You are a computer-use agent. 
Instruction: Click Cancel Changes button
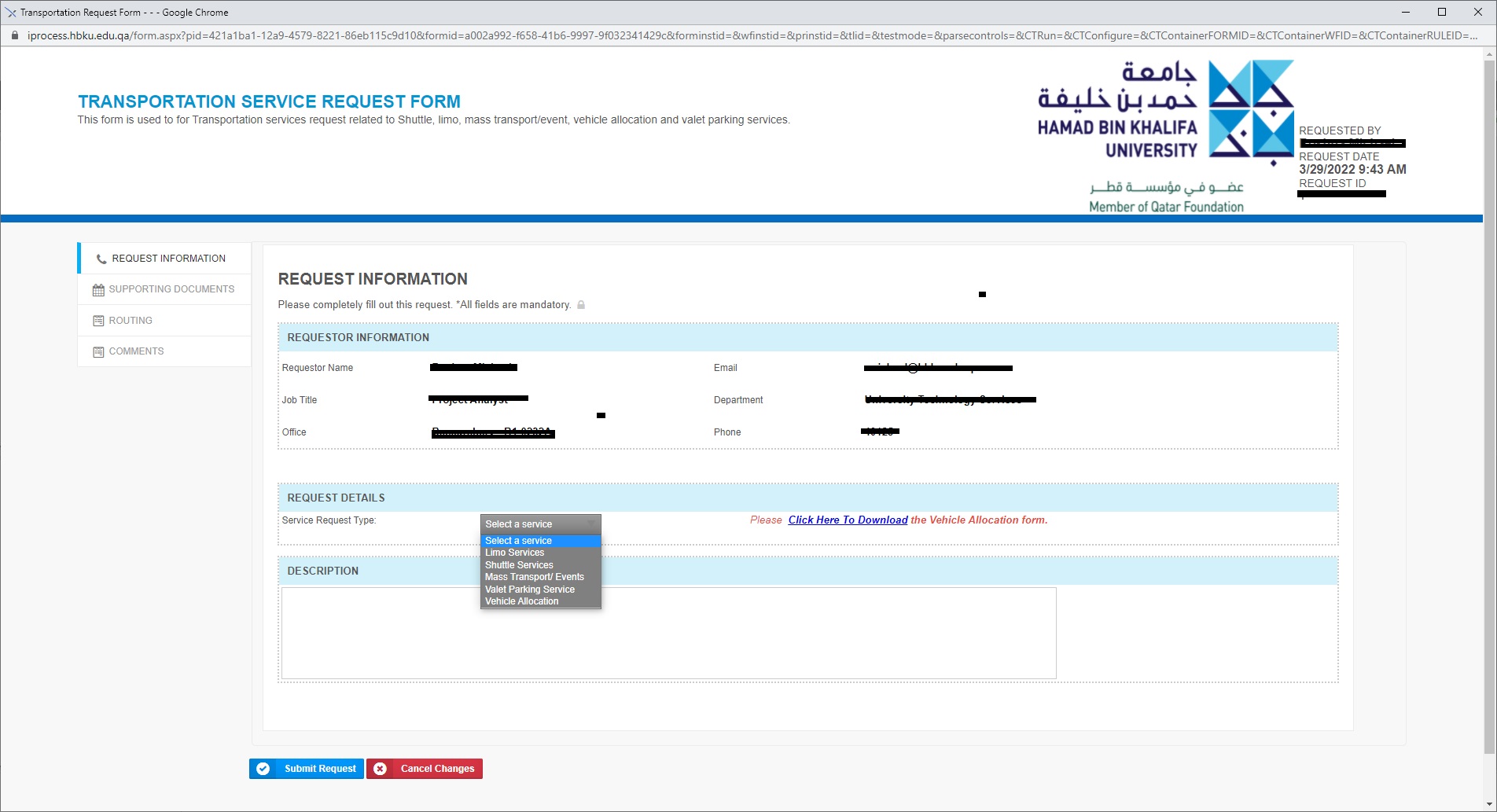click(425, 769)
